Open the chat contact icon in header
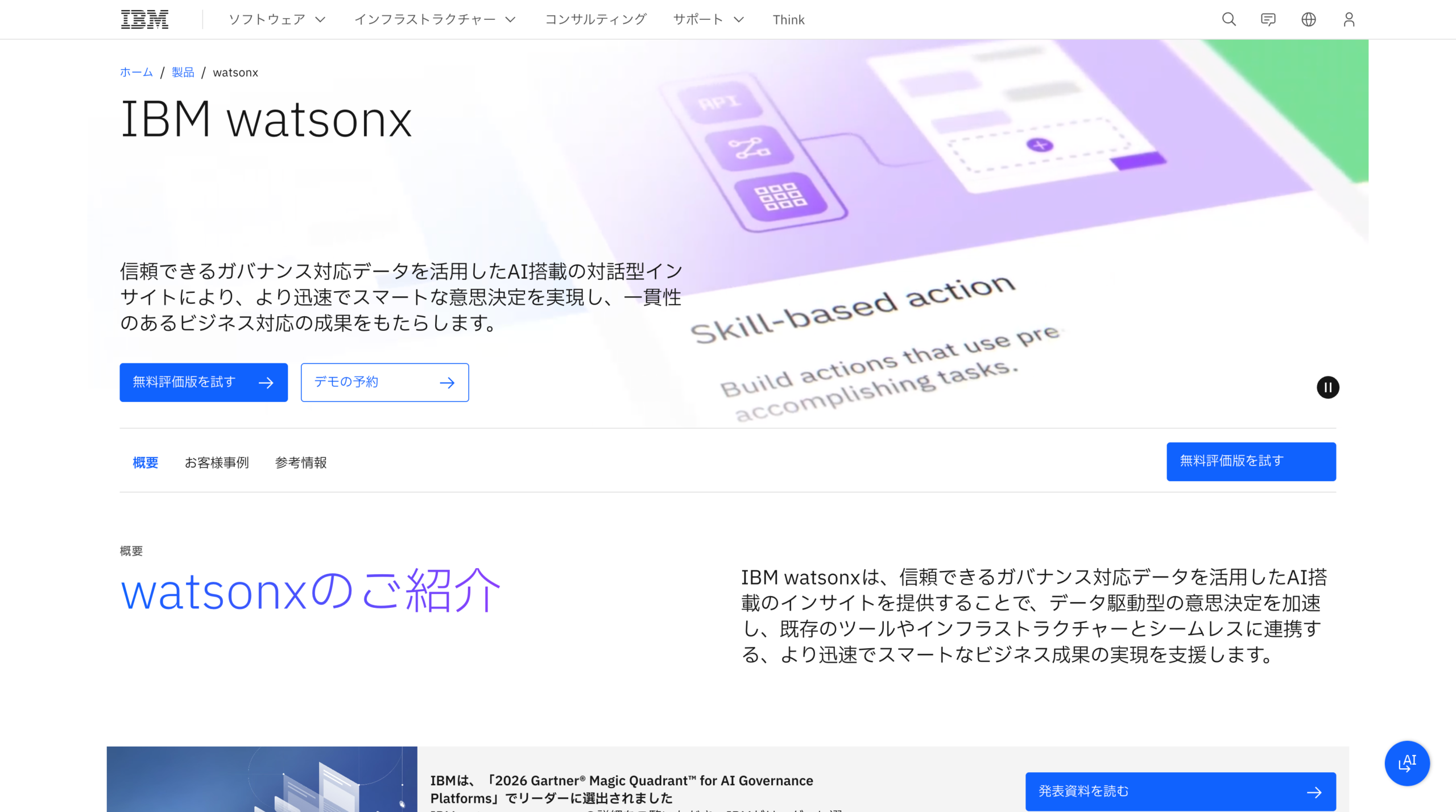Image resolution: width=1456 pixels, height=812 pixels. pos(1268,19)
